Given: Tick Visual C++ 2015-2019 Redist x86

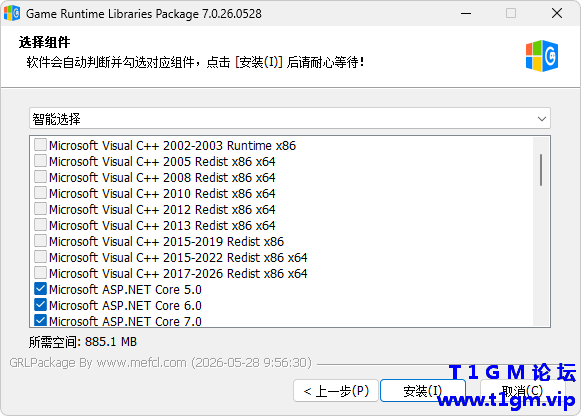Looking at the screenshot, I should (x=40, y=241).
